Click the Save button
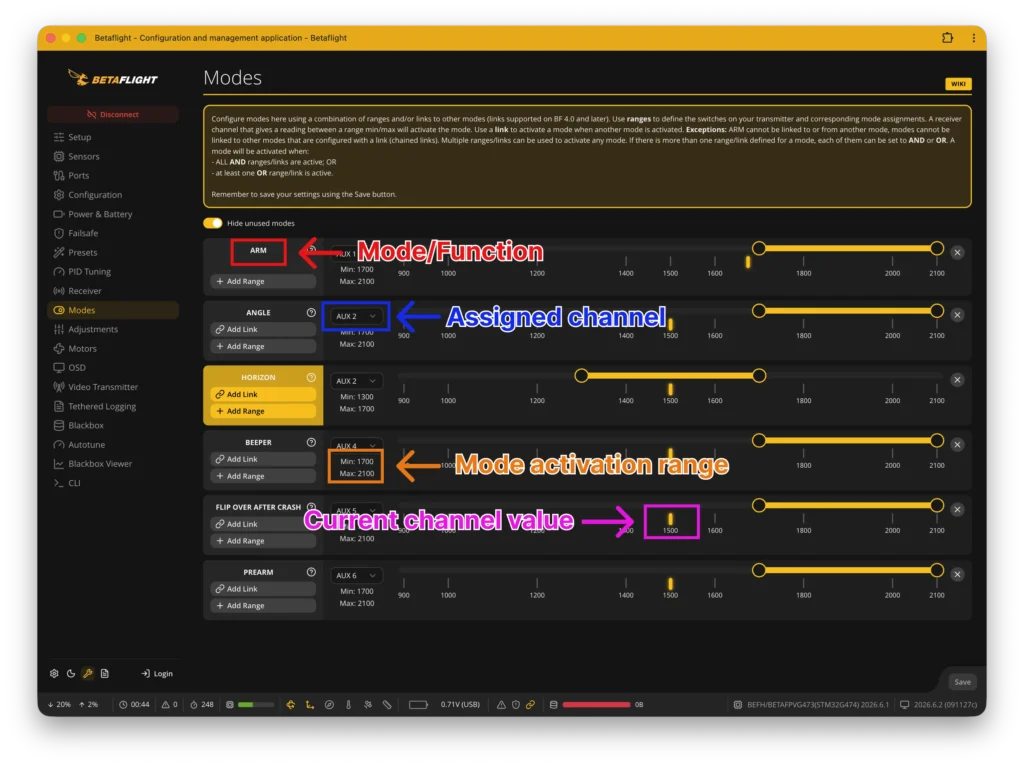Screen dimensions: 1024x766 coord(962,682)
